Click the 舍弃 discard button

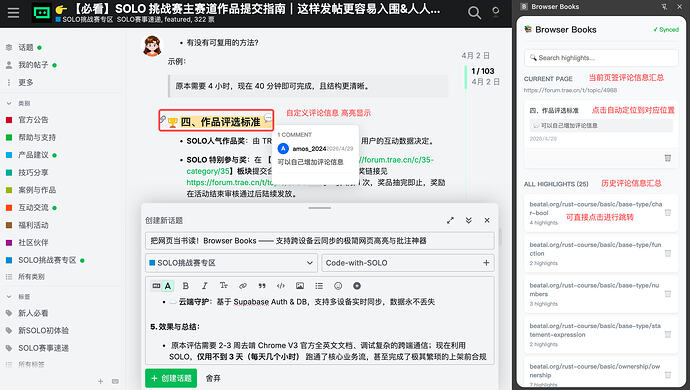[213, 378]
